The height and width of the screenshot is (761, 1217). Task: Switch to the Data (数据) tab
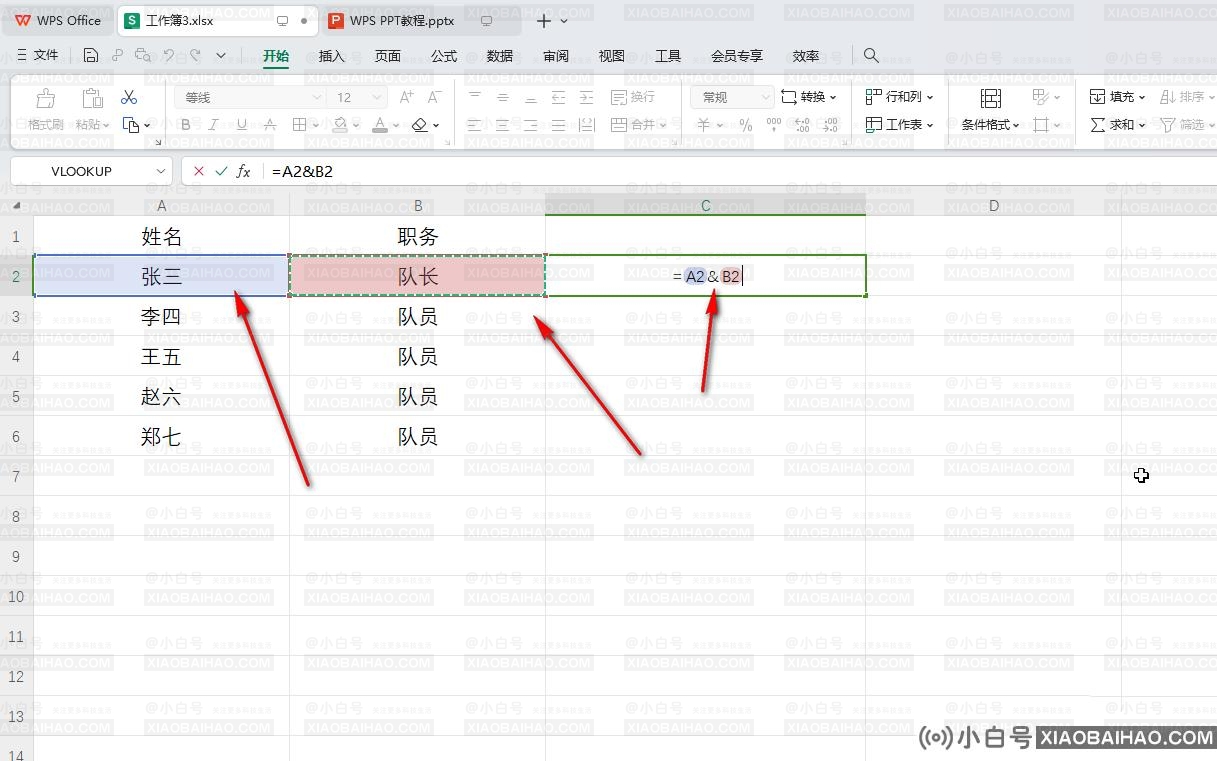[x=500, y=56]
